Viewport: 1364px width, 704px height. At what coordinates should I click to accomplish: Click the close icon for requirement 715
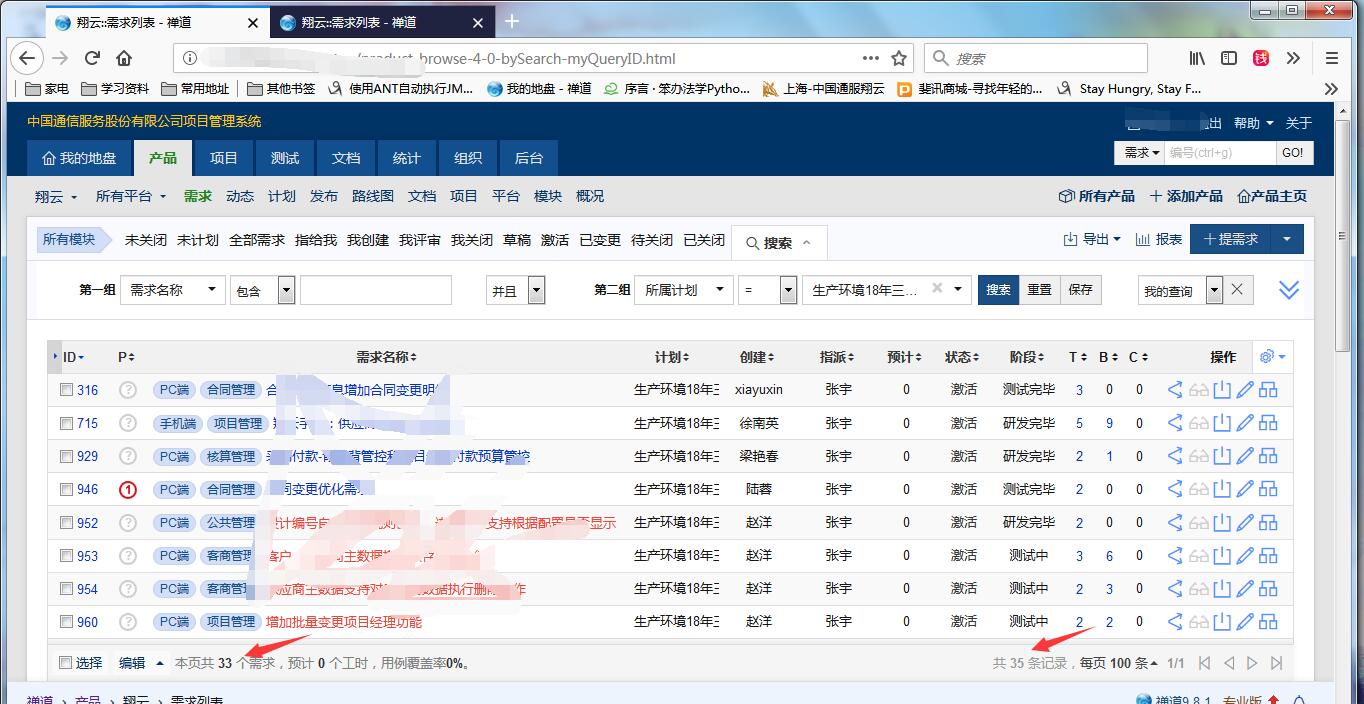click(1221, 423)
